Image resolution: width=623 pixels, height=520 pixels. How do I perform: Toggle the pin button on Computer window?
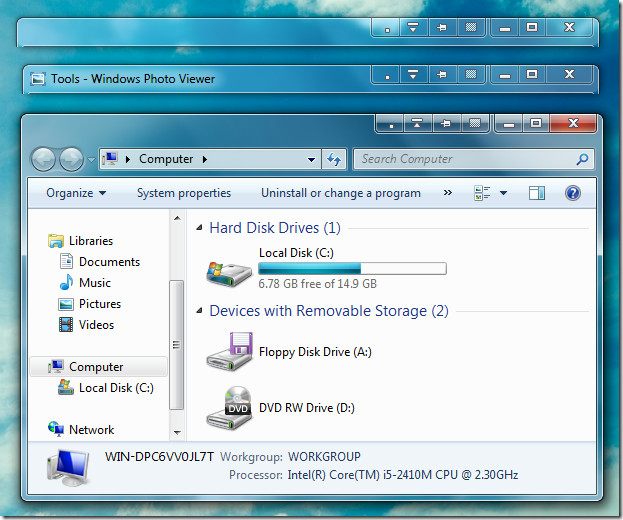point(446,124)
